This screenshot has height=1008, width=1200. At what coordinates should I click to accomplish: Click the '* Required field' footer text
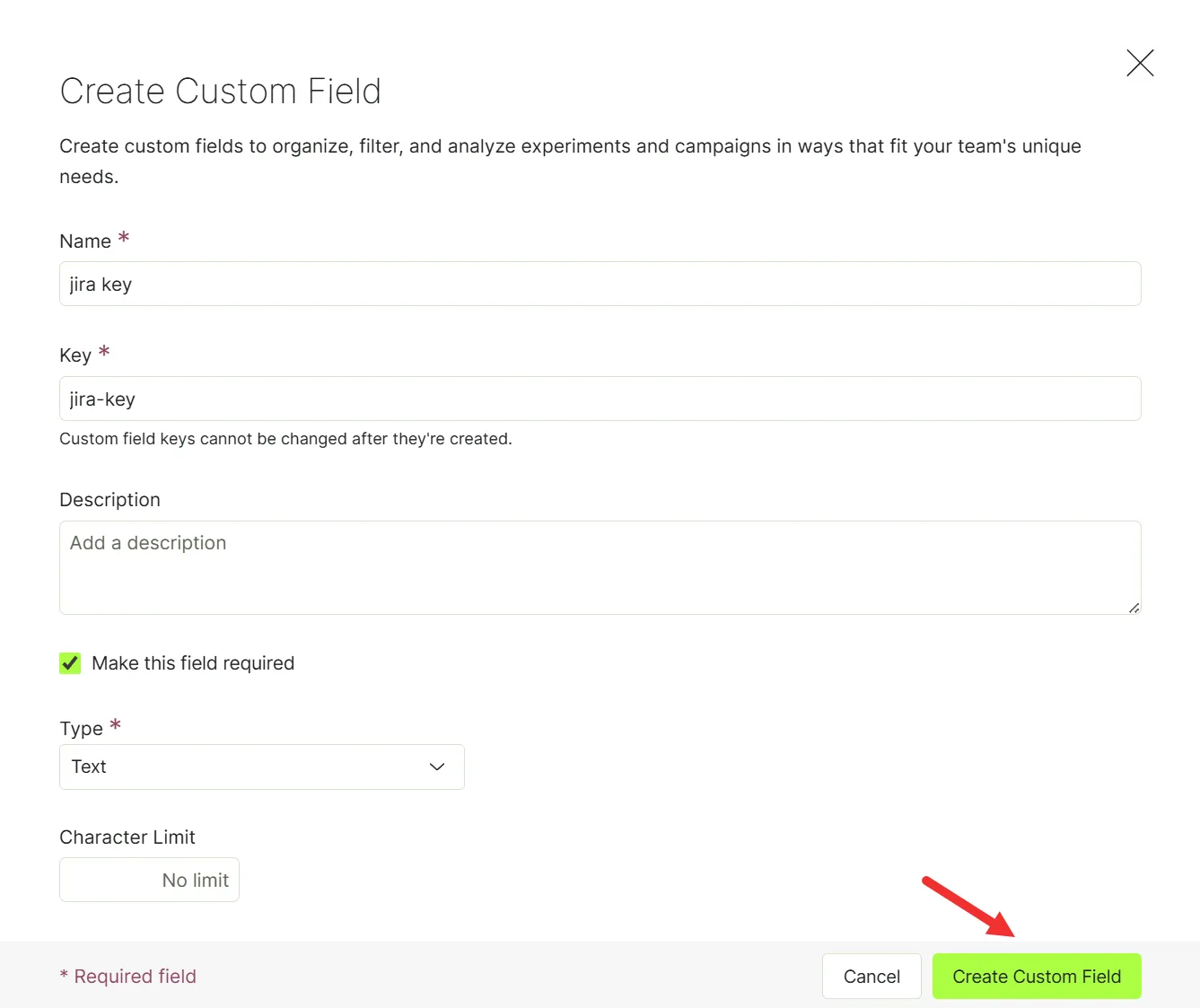tap(127, 977)
